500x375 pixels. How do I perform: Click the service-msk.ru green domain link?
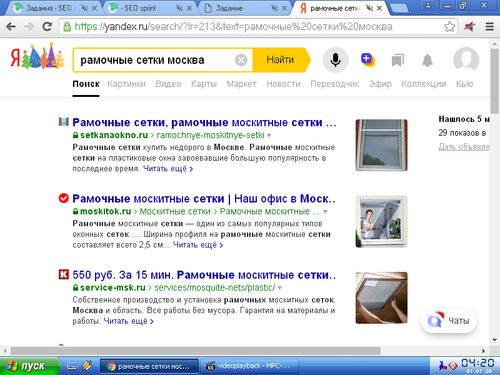point(113,287)
